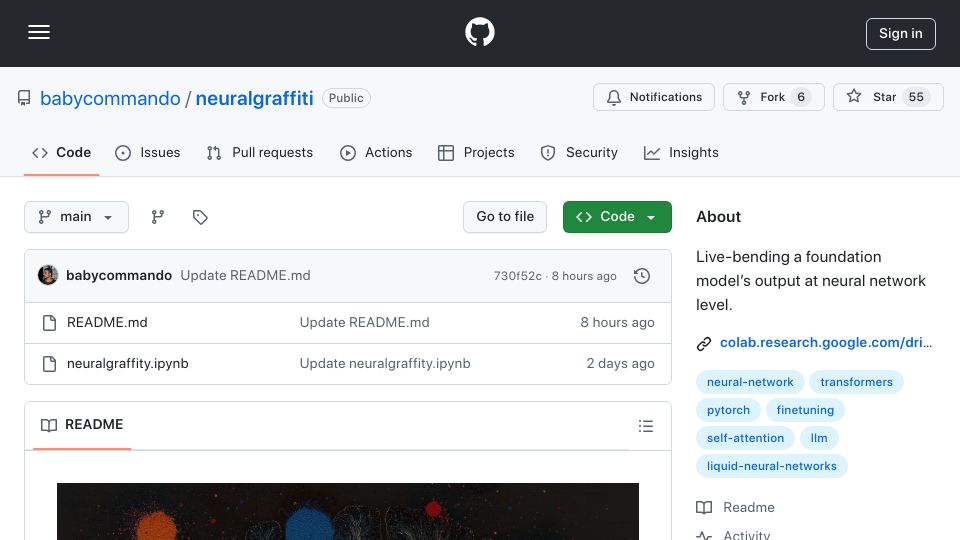
Task: Click the Public visibility badge
Action: (346, 98)
